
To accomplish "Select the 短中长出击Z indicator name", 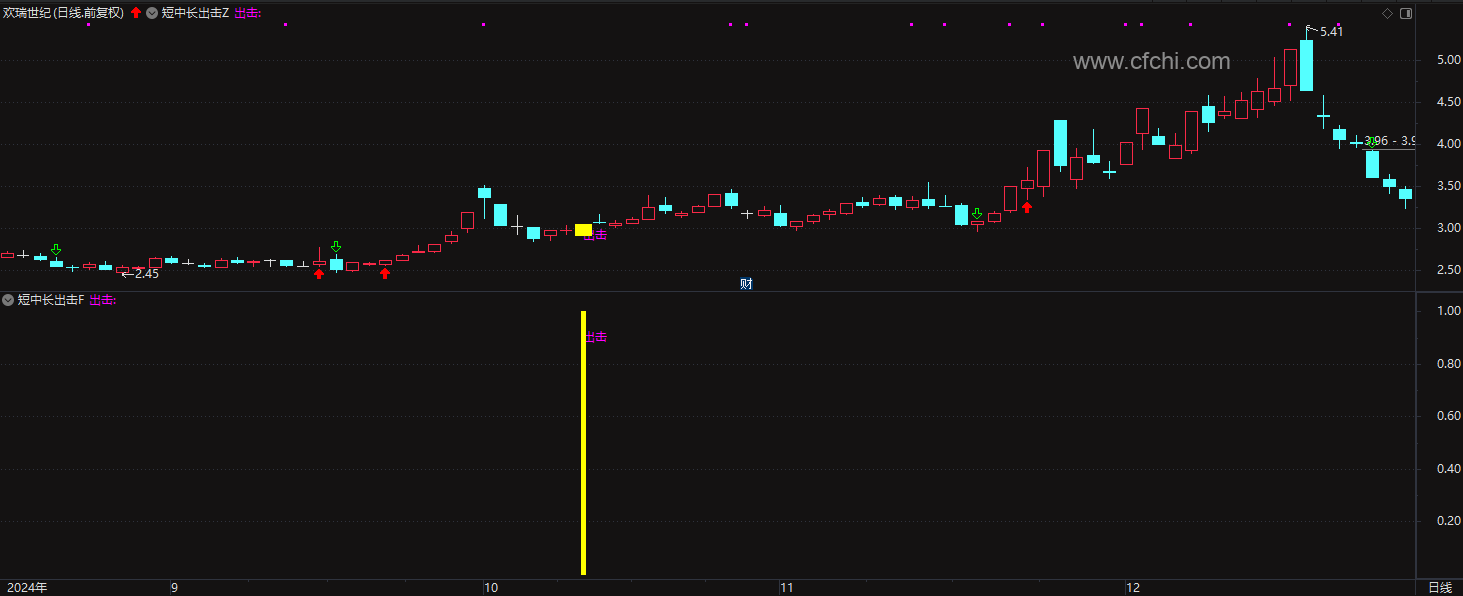I will pos(195,13).
